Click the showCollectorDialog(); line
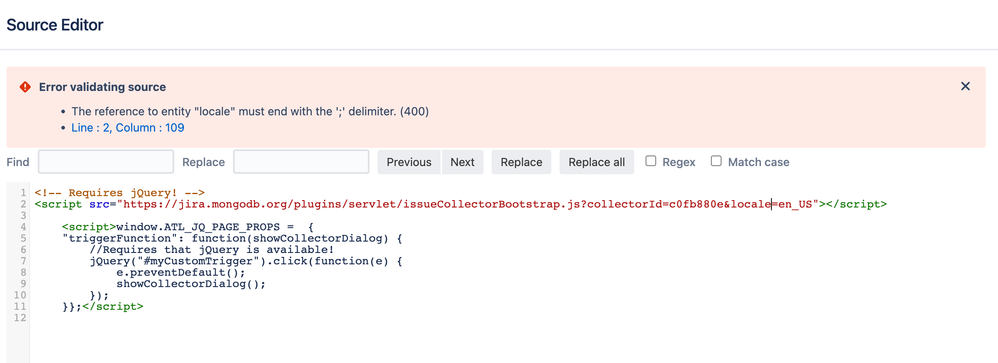Screen dimensions: 998x363 [190, 283]
